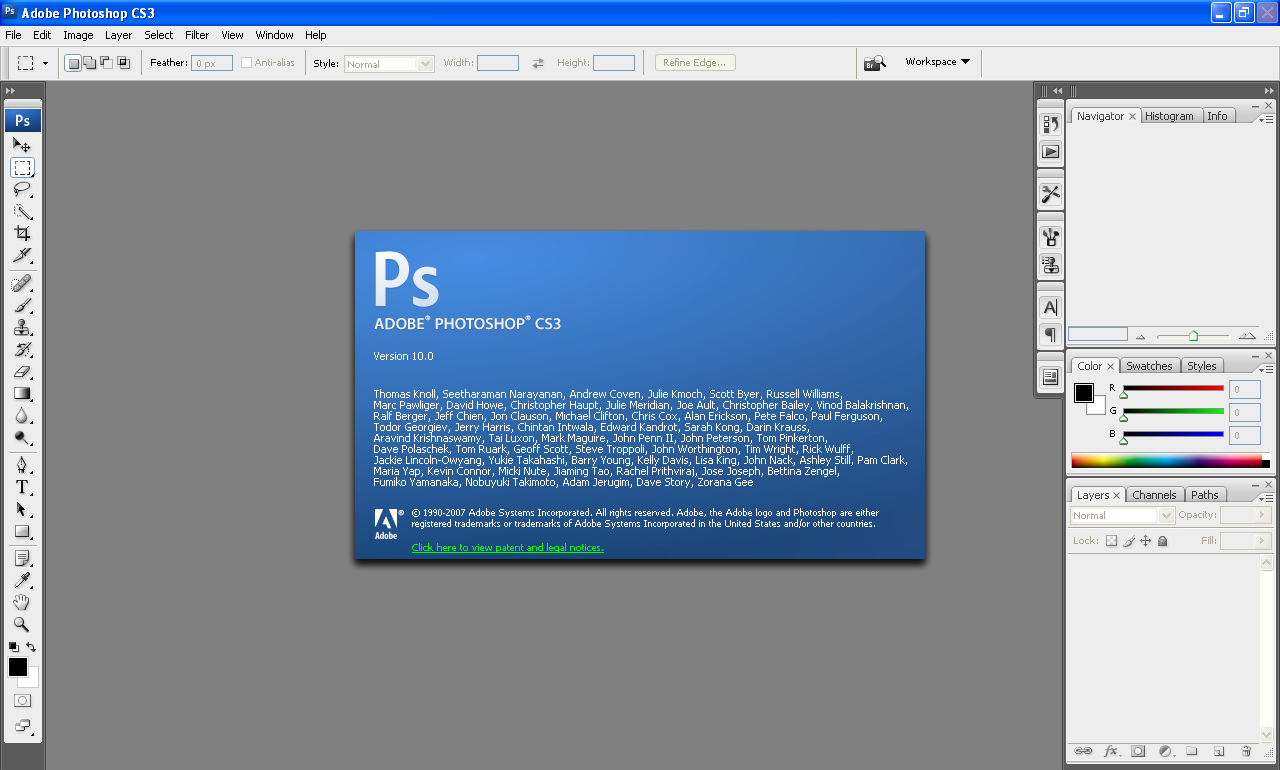Select the Dodge tool
The height and width of the screenshot is (770, 1280).
[22, 438]
